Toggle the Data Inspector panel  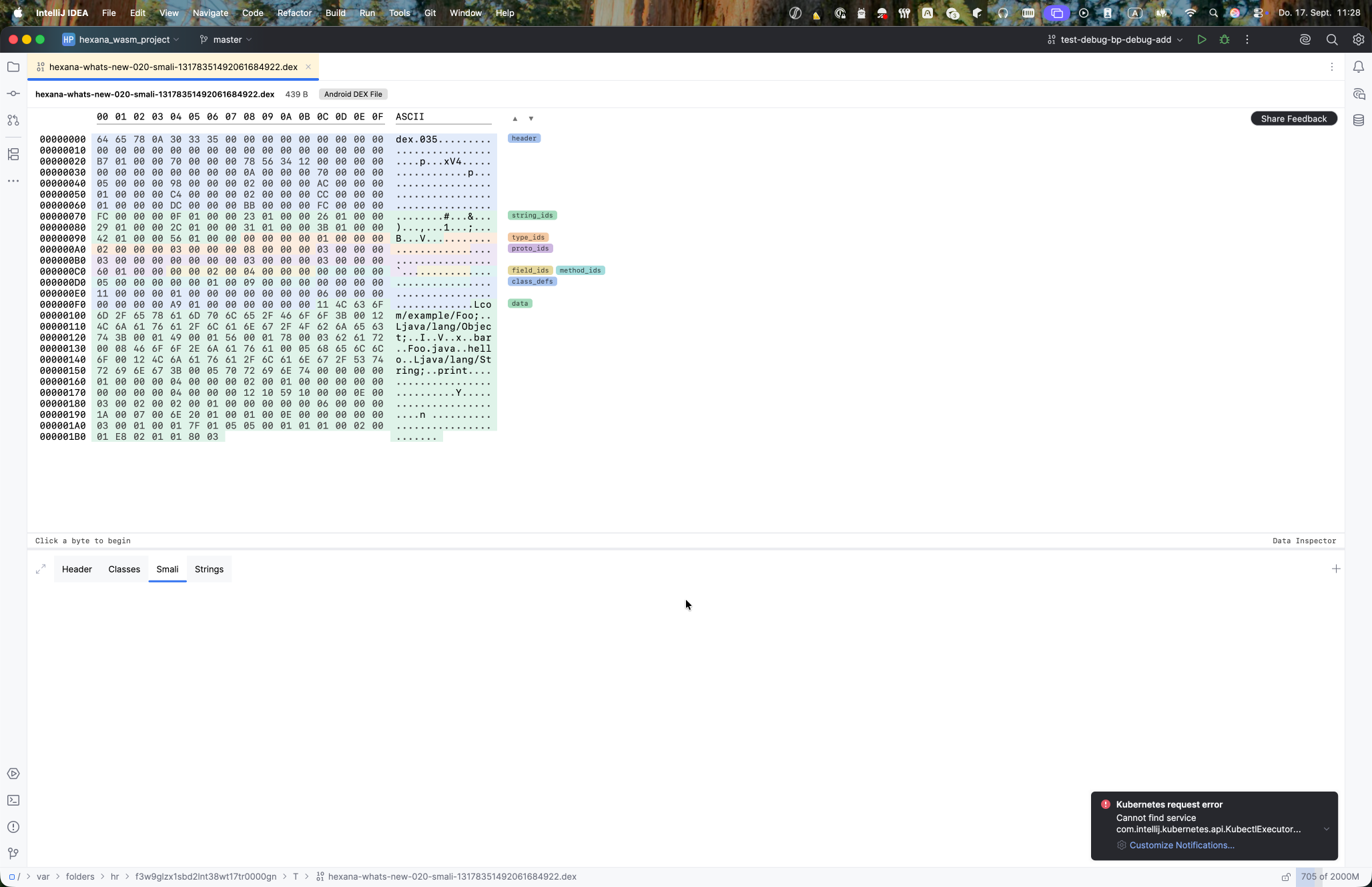click(1305, 541)
